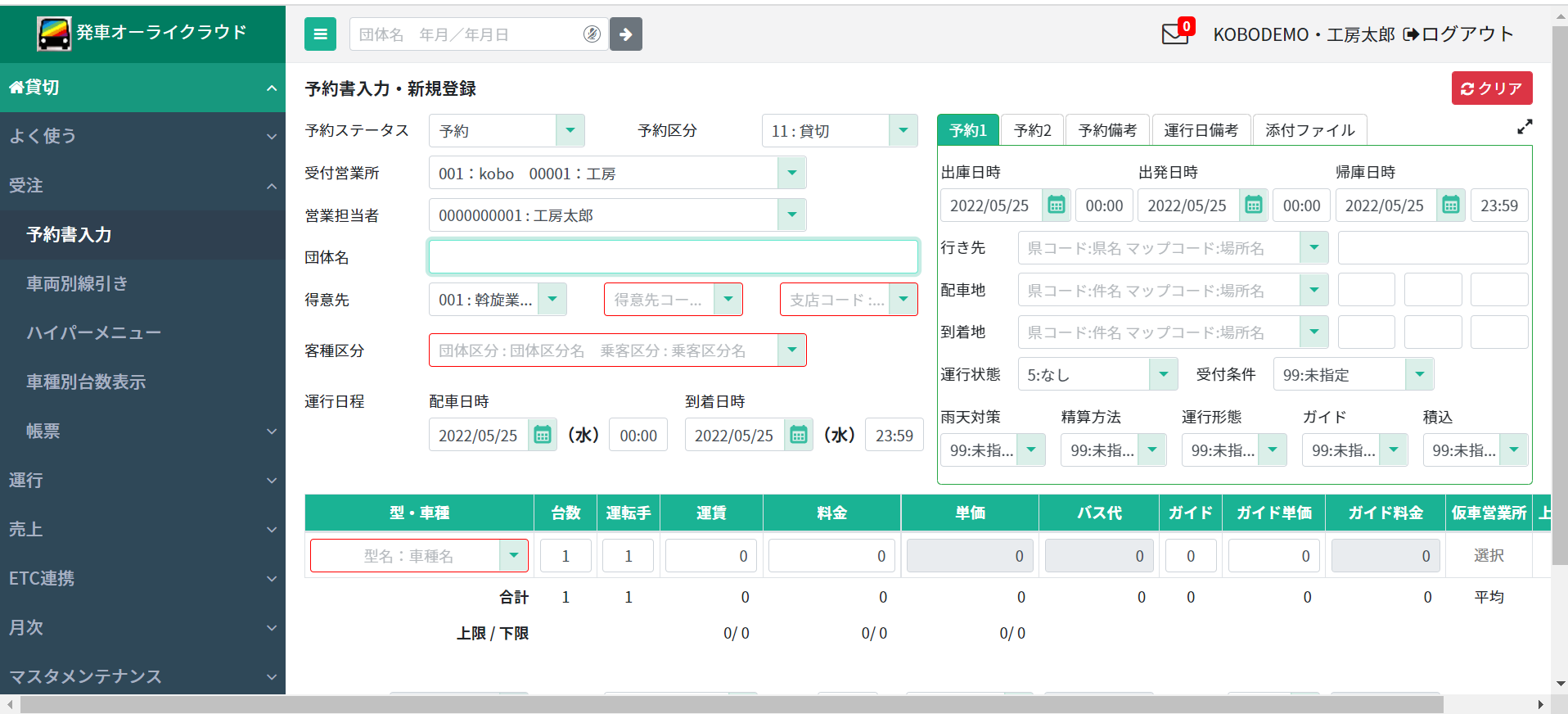The width and height of the screenshot is (1568, 714).
Task: Open 営業担当者 dropdown
Action: click(x=791, y=215)
